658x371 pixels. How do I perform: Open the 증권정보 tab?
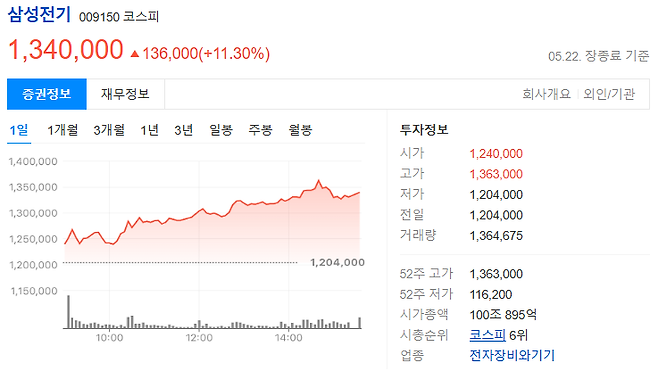(47, 94)
